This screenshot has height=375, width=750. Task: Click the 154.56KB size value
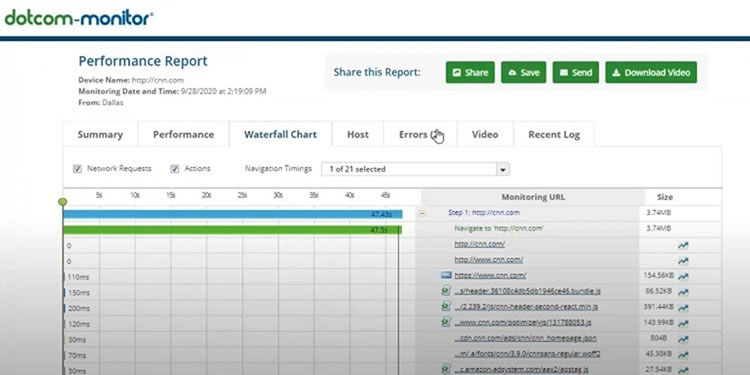pyautogui.click(x=659, y=275)
